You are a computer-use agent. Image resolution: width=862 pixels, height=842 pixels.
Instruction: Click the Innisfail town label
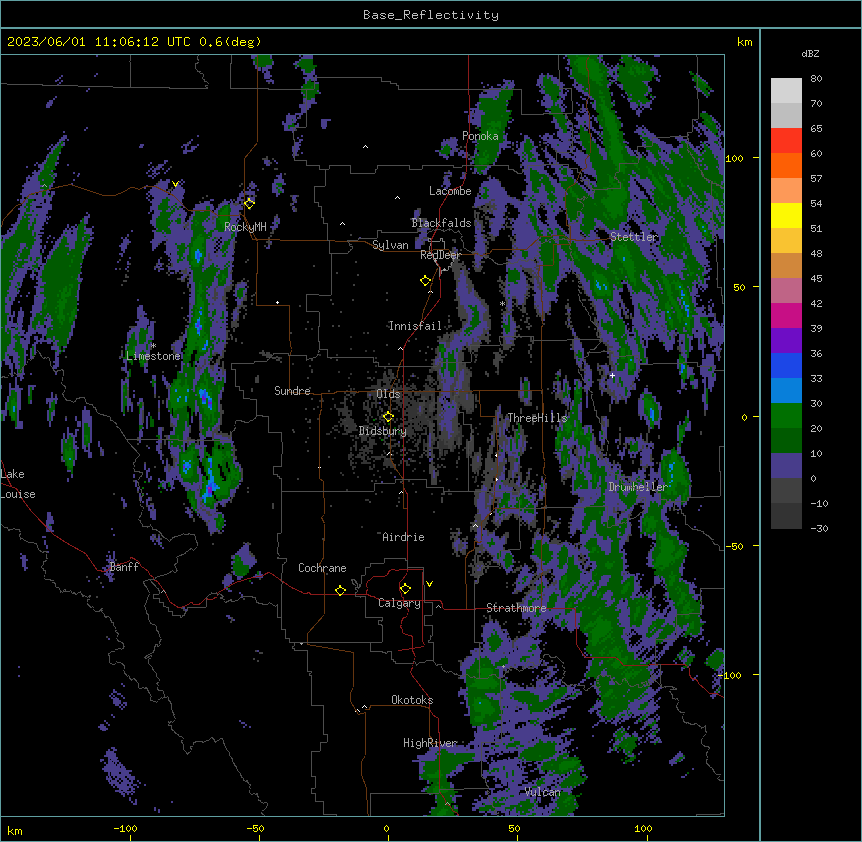(x=415, y=326)
